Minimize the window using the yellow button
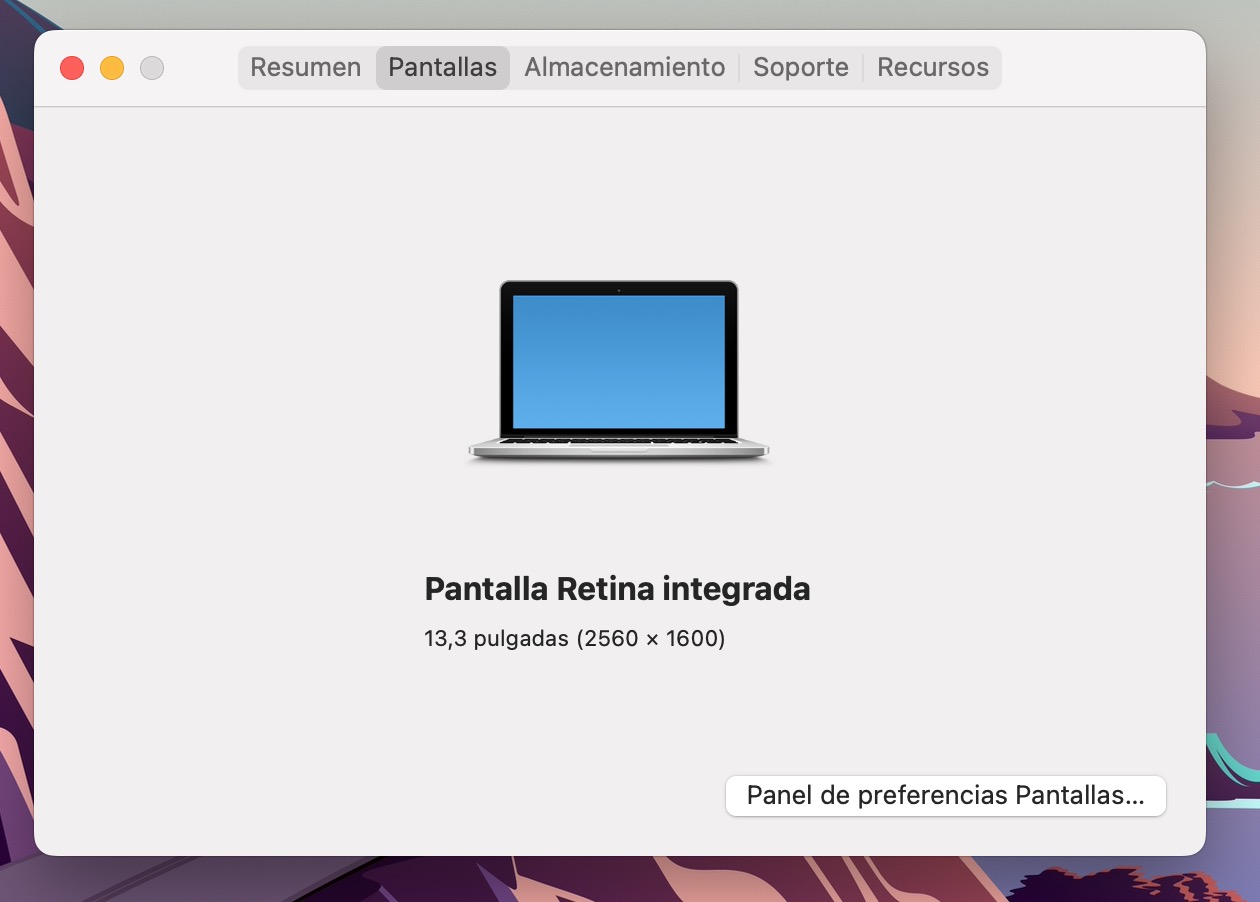This screenshot has width=1260, height=902. coord(112,68)
